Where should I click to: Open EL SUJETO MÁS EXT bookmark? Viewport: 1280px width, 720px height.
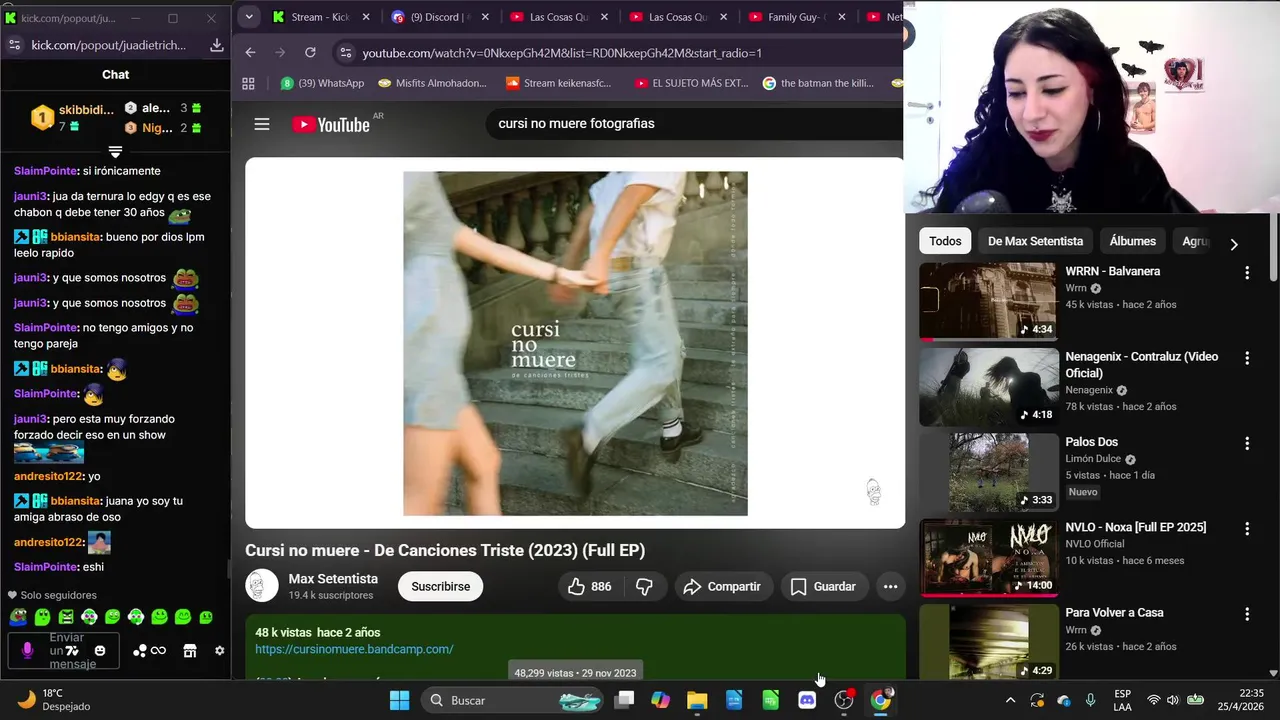692,83
